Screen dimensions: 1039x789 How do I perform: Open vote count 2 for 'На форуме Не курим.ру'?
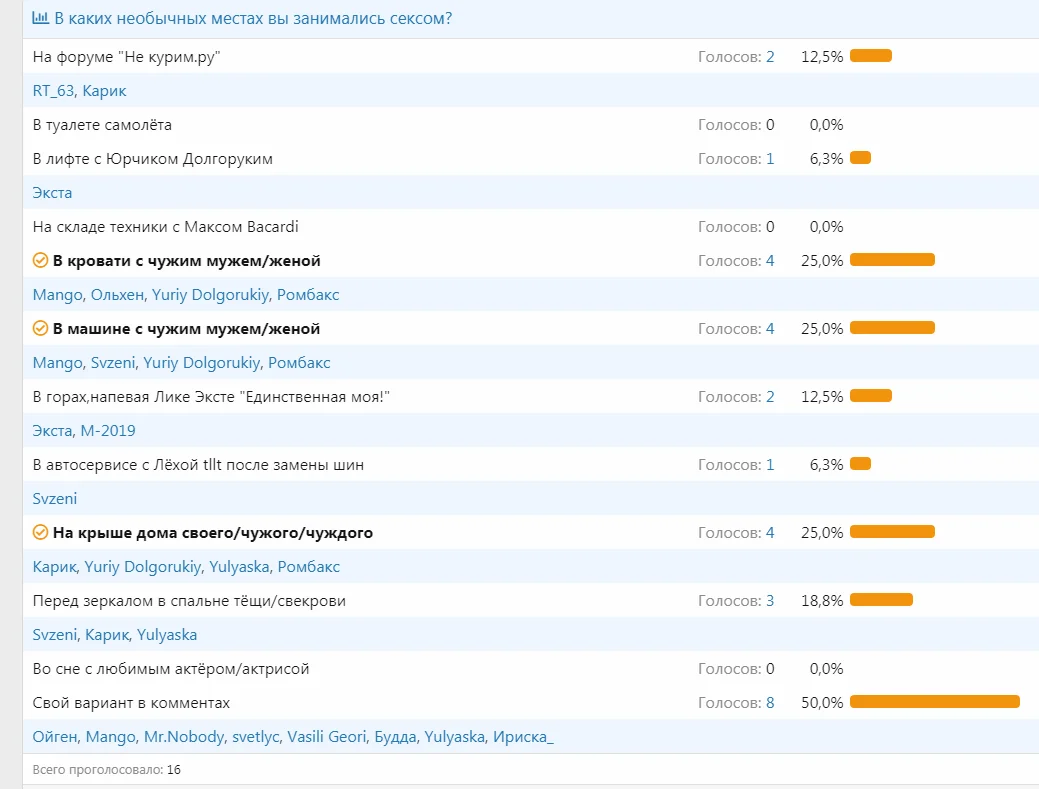click(770, 57)
